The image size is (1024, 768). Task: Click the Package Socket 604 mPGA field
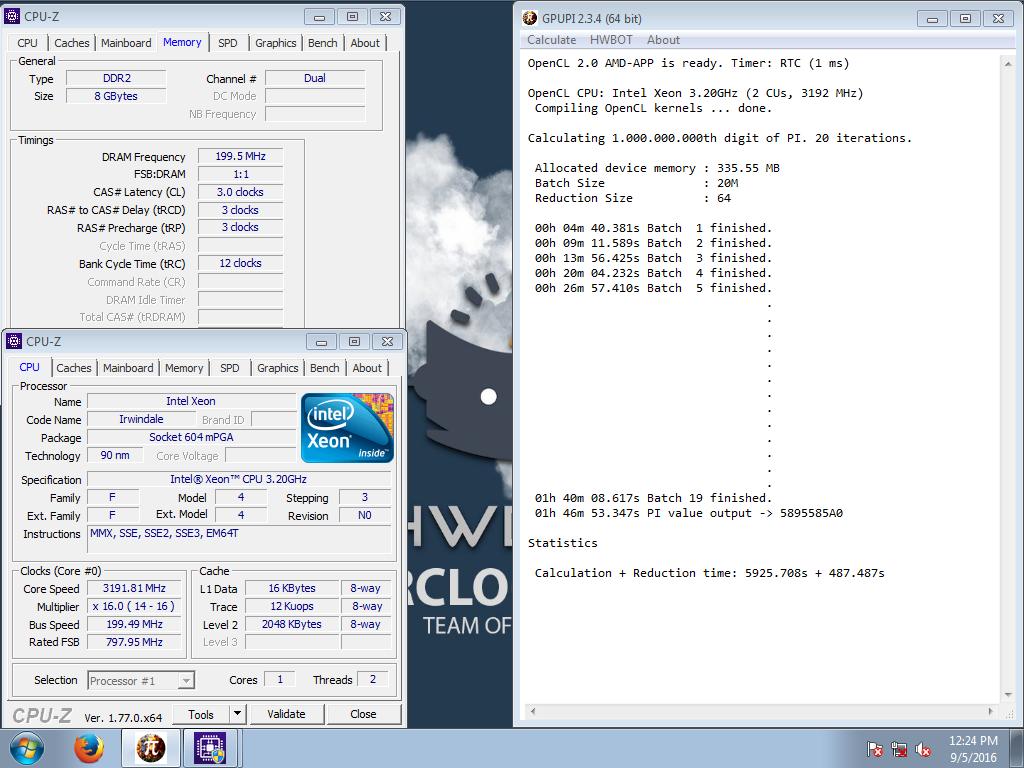(191, 438)
